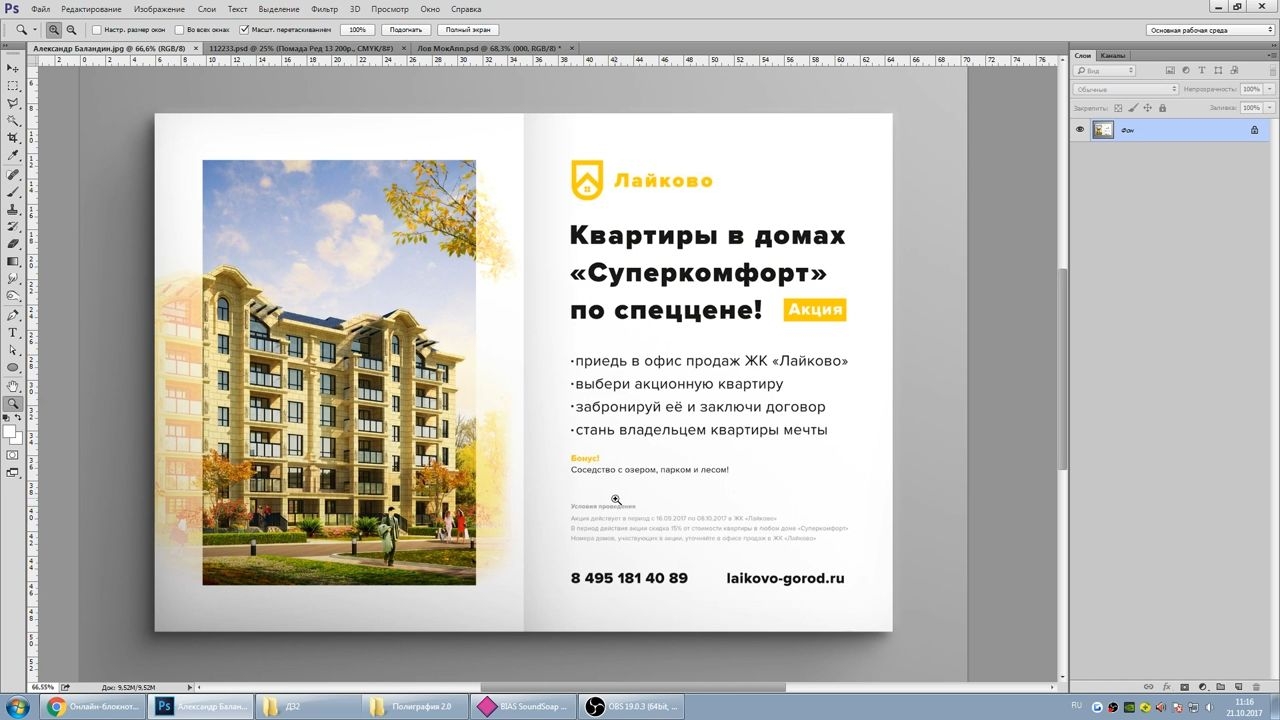This screenshot has width=1280, height=720.
Task: Hide the Фон layer with the eye icon
Action: point(1080,130)
